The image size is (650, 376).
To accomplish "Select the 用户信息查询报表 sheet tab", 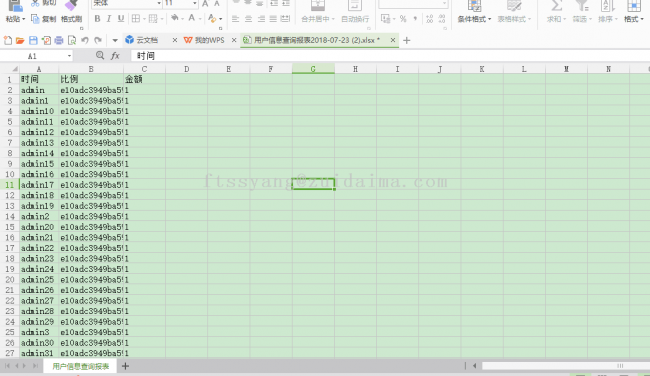I will (80, 366).
